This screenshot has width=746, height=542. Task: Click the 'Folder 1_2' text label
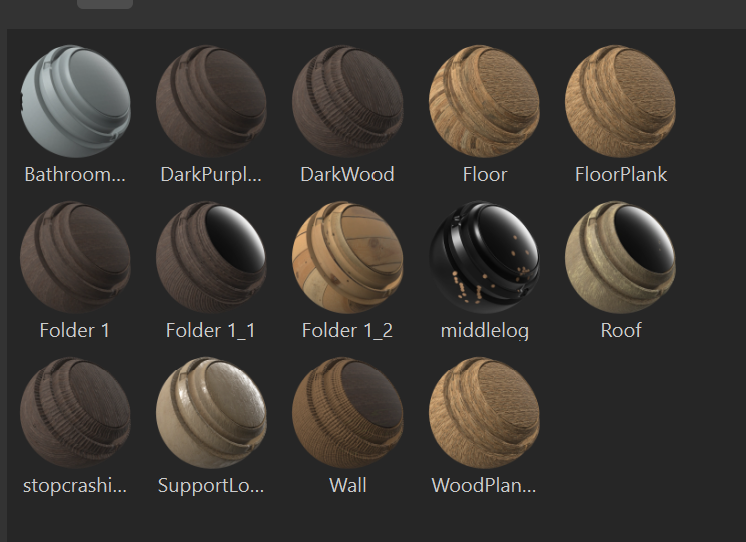coord(347,330)
